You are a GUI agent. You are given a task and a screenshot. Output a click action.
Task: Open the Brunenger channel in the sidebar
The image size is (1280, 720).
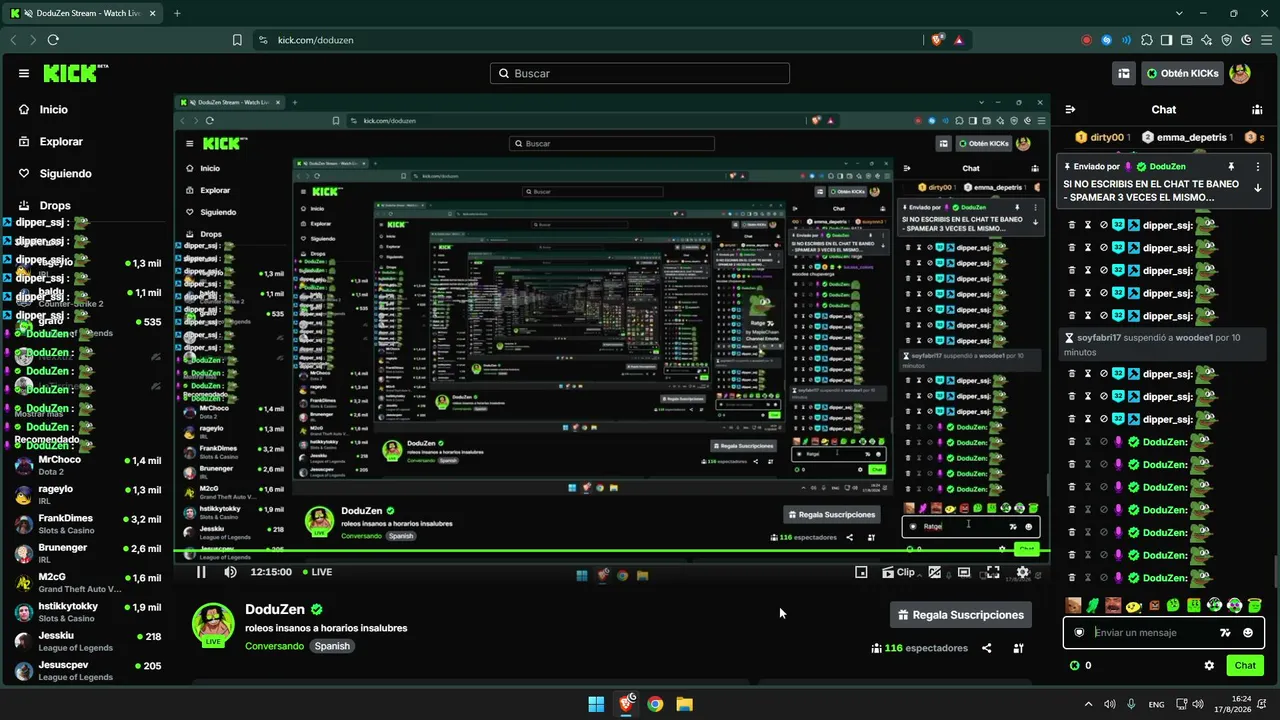88,553
